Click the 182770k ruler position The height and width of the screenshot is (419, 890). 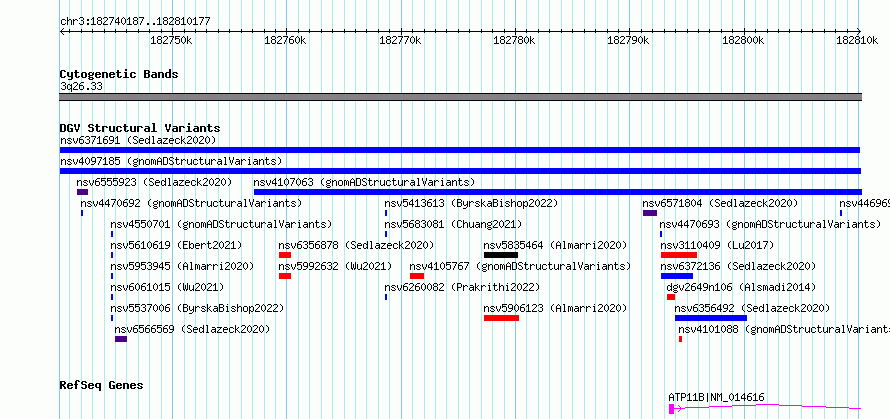400,41
